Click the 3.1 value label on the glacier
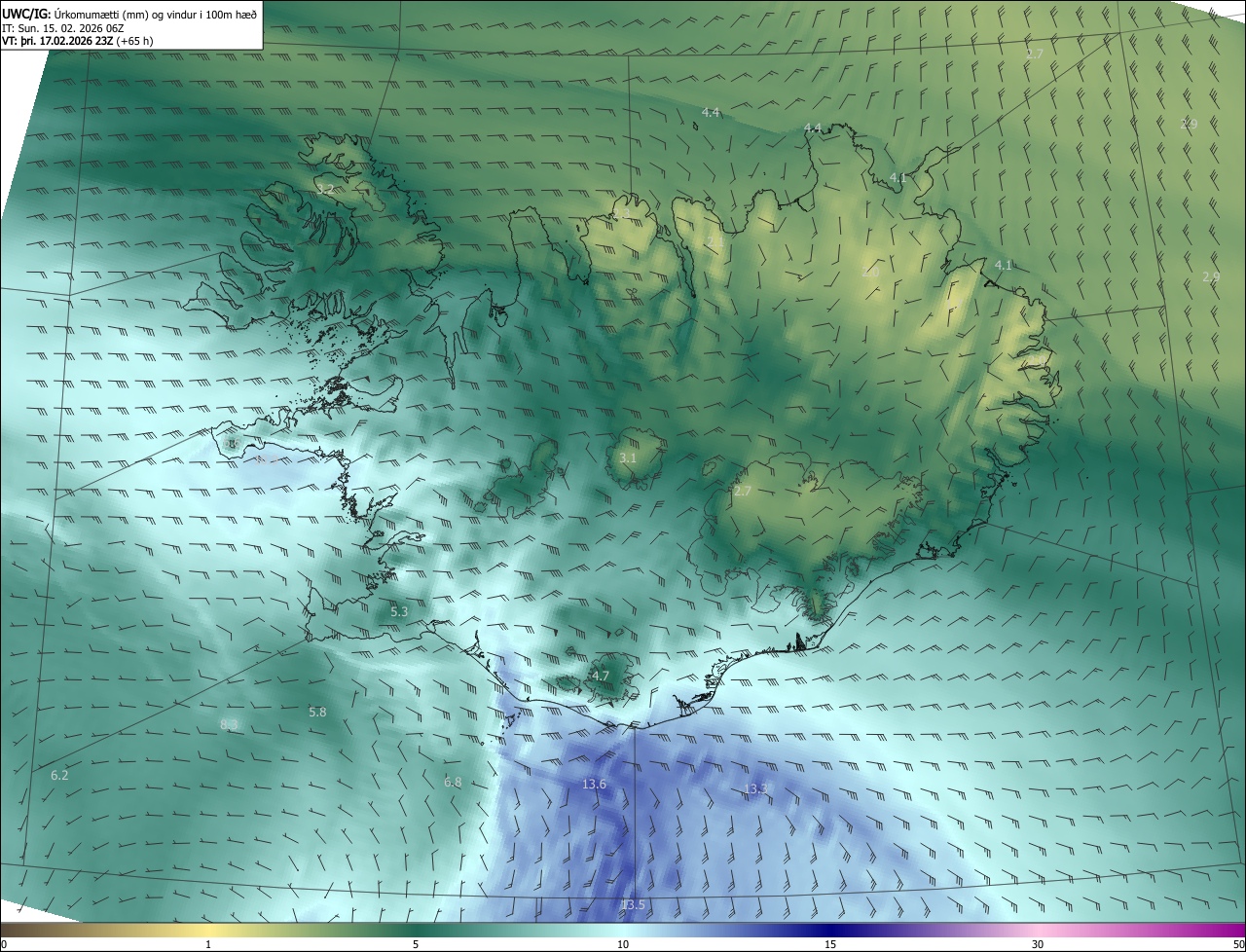Viewport: 1246px width, 952px height. [x=628, y=458]
